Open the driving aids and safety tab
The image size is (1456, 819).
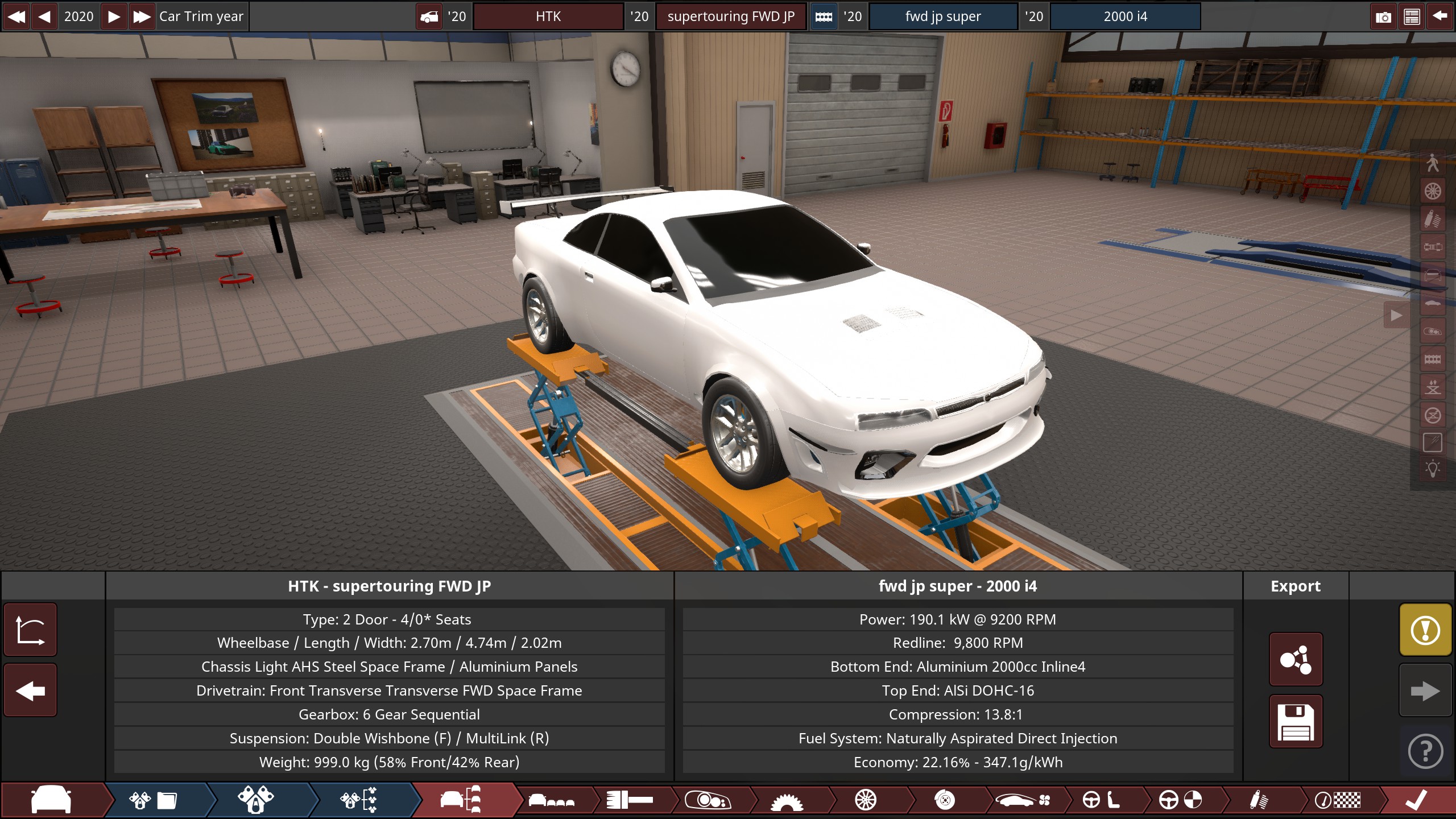[1181, 800]
